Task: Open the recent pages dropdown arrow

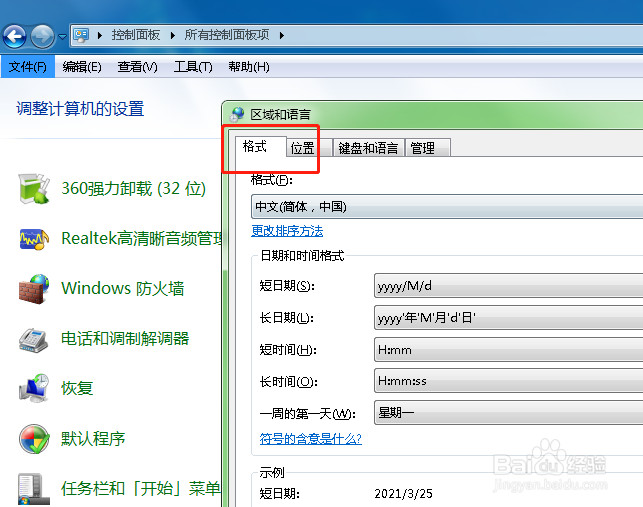Action: point(62,37)
